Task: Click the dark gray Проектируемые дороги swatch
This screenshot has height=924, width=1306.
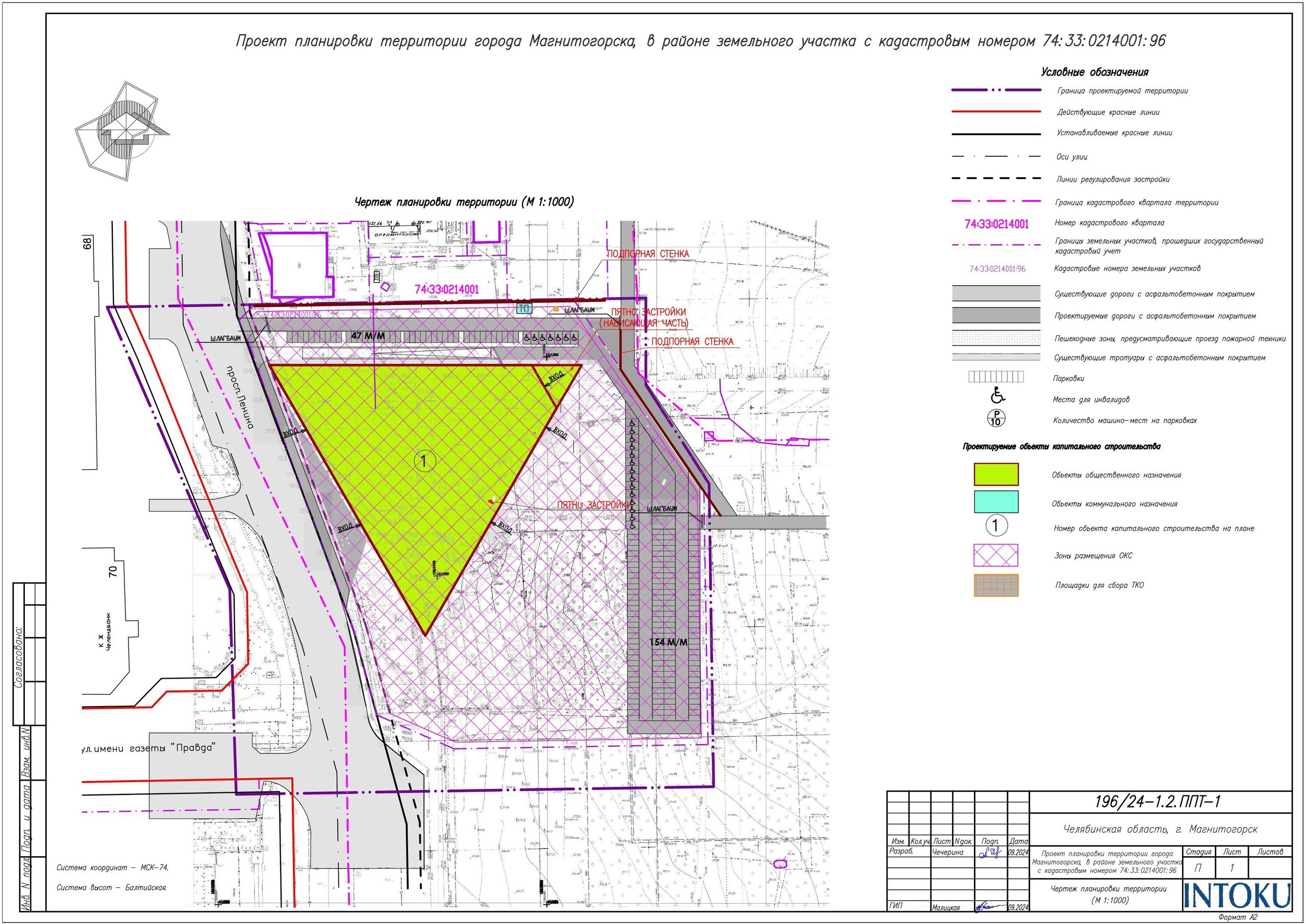Action: tap(996, 315)
